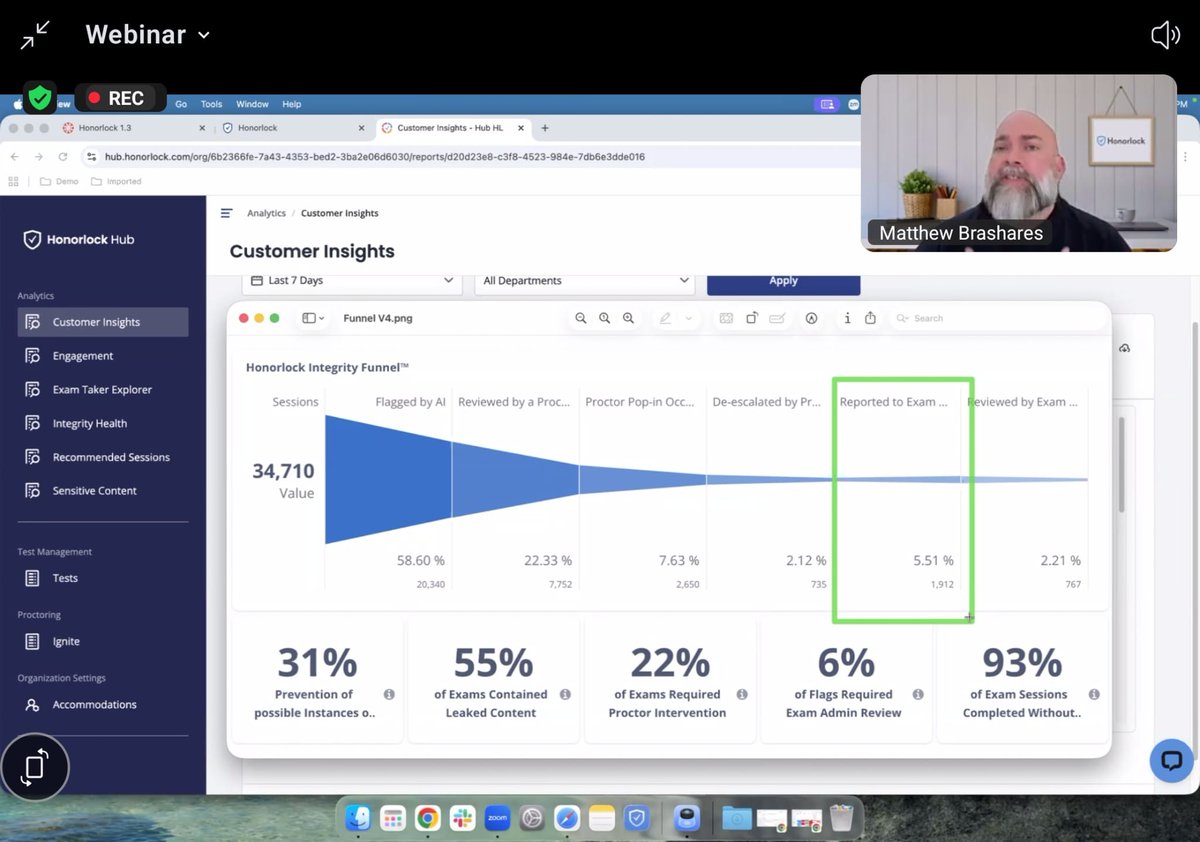The width and height of the screenshot is (1200, 842).
Task: Open the Window menu in menu bar
Action: pyautogui.click(x=252, y=104)
